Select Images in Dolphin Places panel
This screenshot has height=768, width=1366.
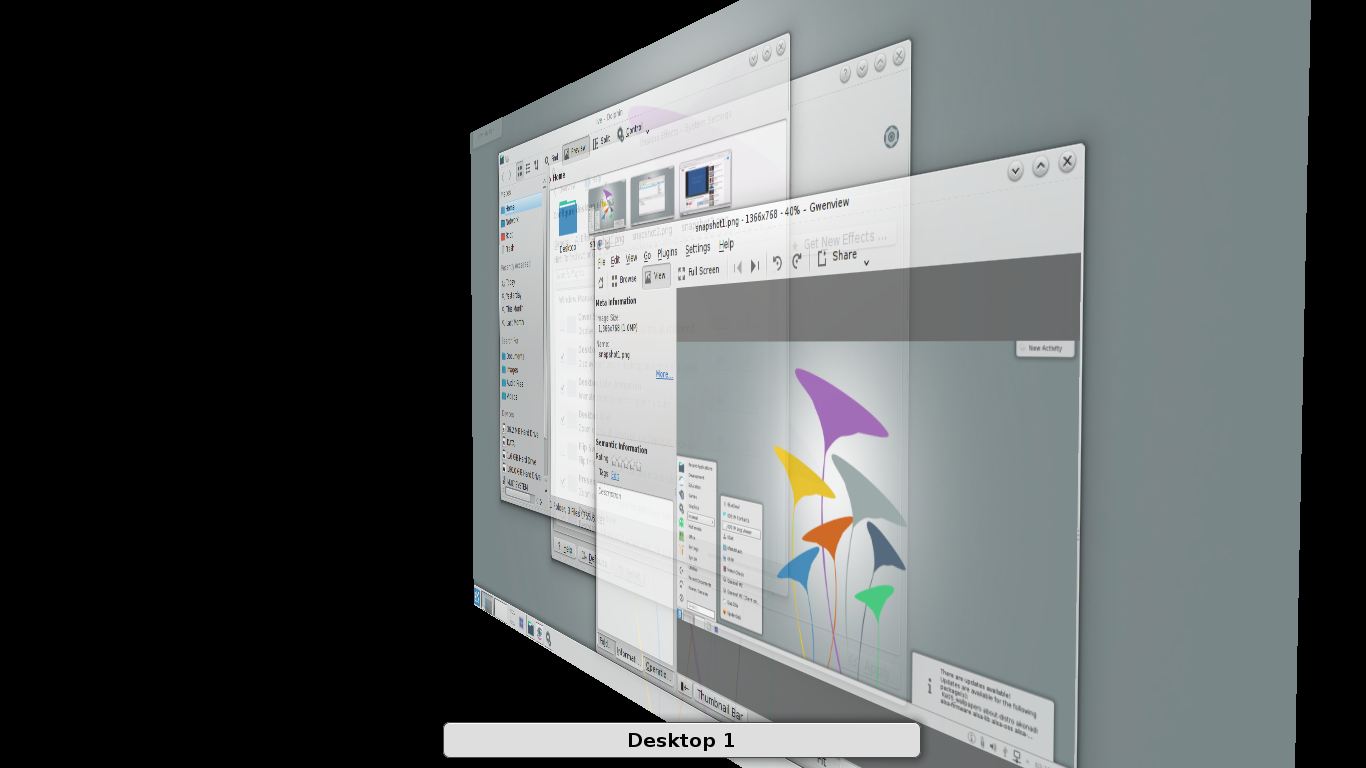coord(511,370)
